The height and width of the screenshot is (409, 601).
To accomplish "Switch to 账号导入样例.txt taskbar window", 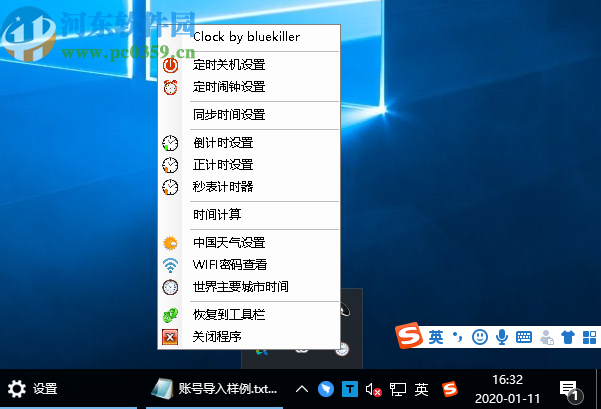I will pos(215,389).
